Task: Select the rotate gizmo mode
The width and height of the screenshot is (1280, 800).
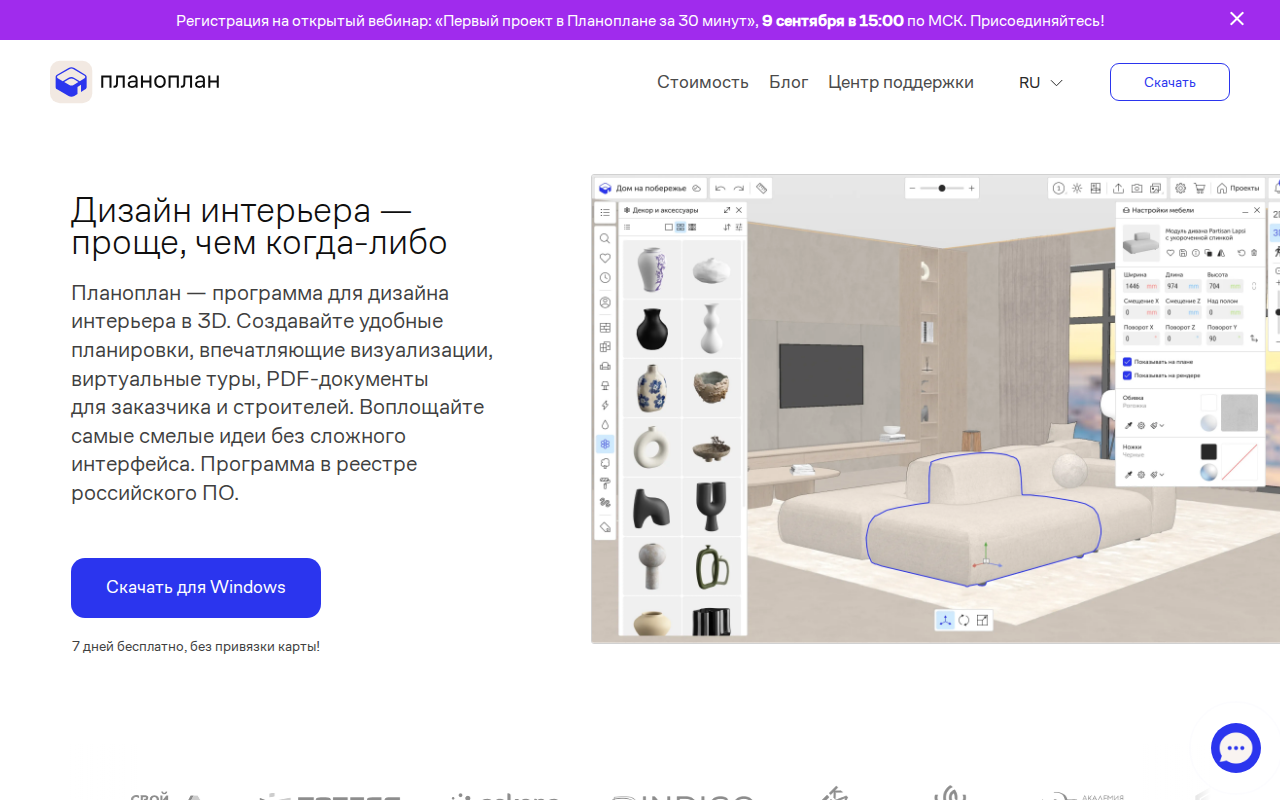Action: (964, 620)
